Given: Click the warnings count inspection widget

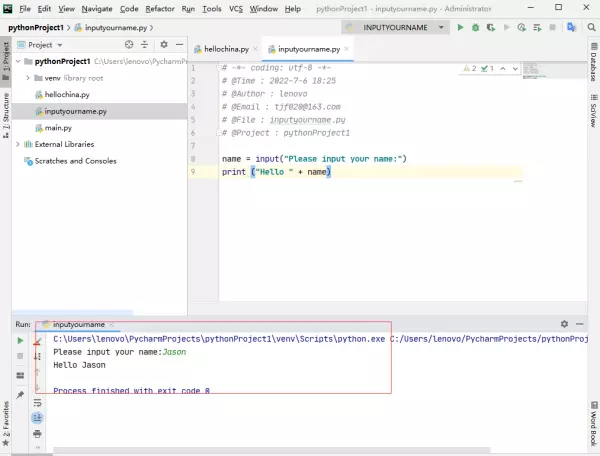Looking at the screenshot, I should (x=470, y=68).
